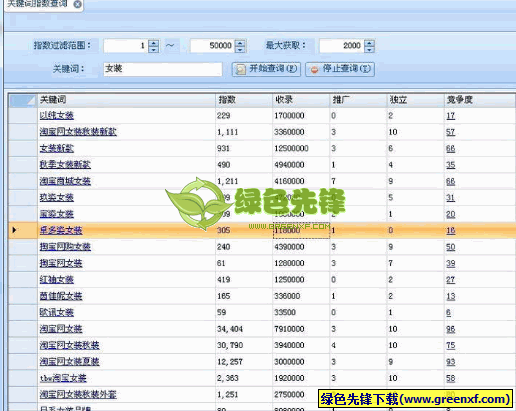Open competition link 39
The image size is (516, 411).
point(451,263)
